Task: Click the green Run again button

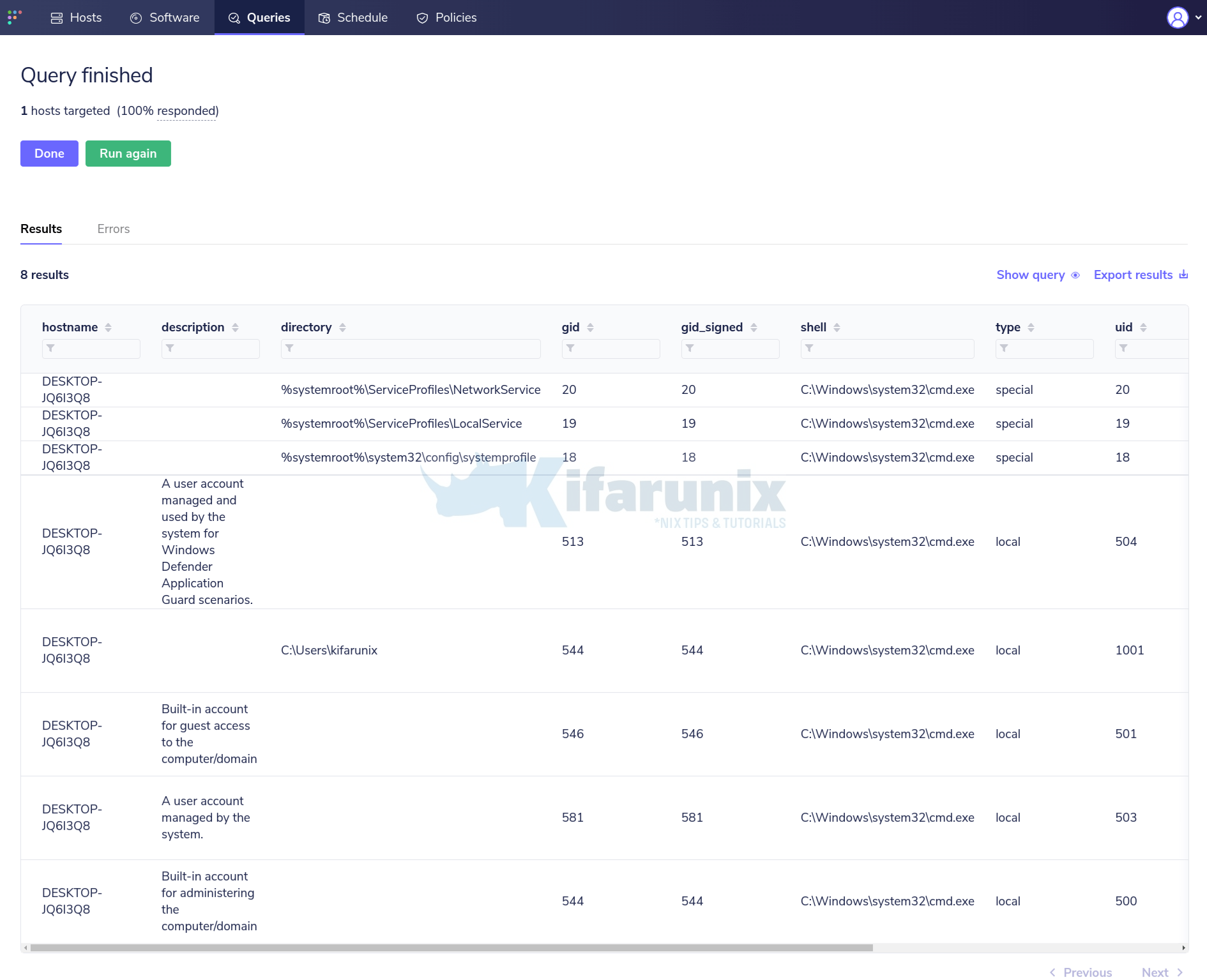Action: (x=128, y=154)
